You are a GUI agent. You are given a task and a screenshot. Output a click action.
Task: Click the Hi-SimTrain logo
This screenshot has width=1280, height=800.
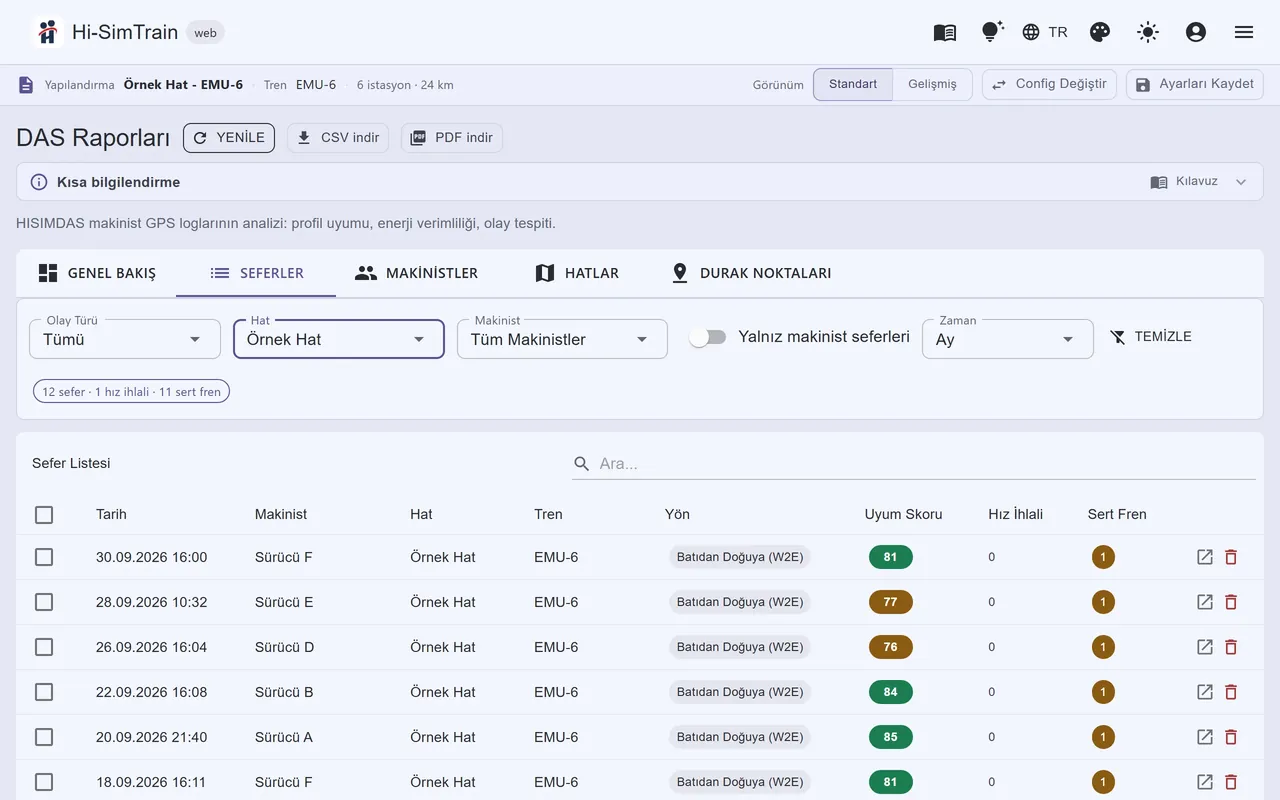[47, 32]
